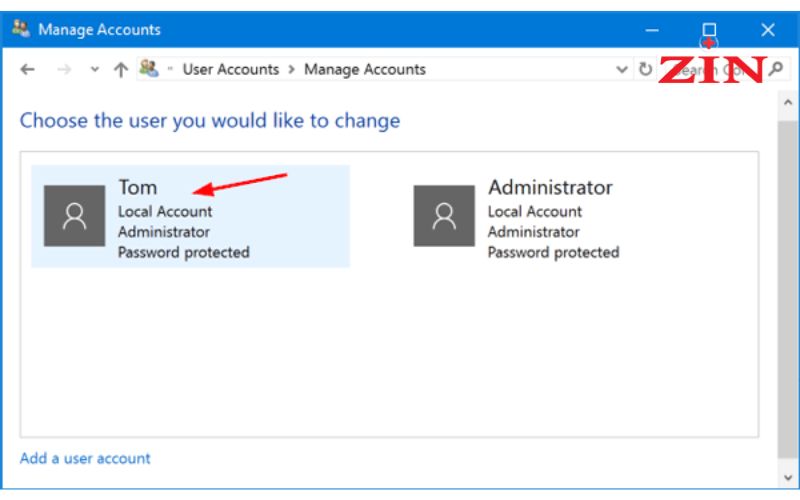
Task: Select User Accounts in the breadcrumb
Action: pyautogui.click(x=231, y=69)
